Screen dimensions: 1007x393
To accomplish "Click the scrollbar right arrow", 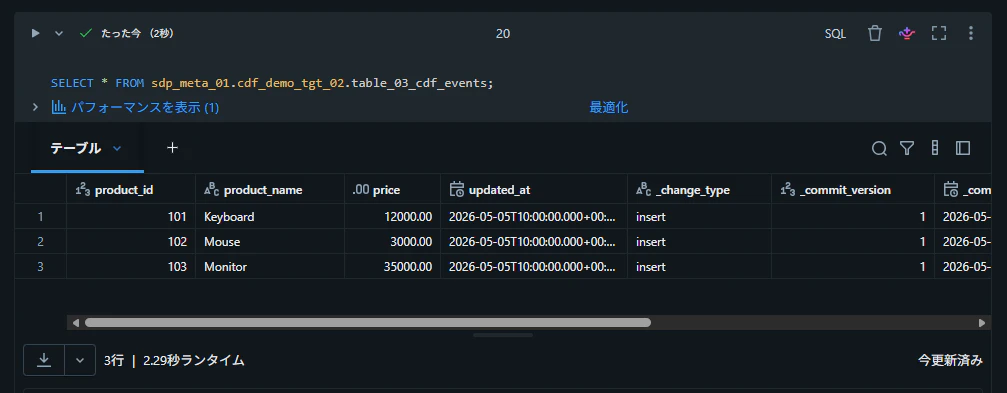I will pyautogui.click(x=981, y=322).
